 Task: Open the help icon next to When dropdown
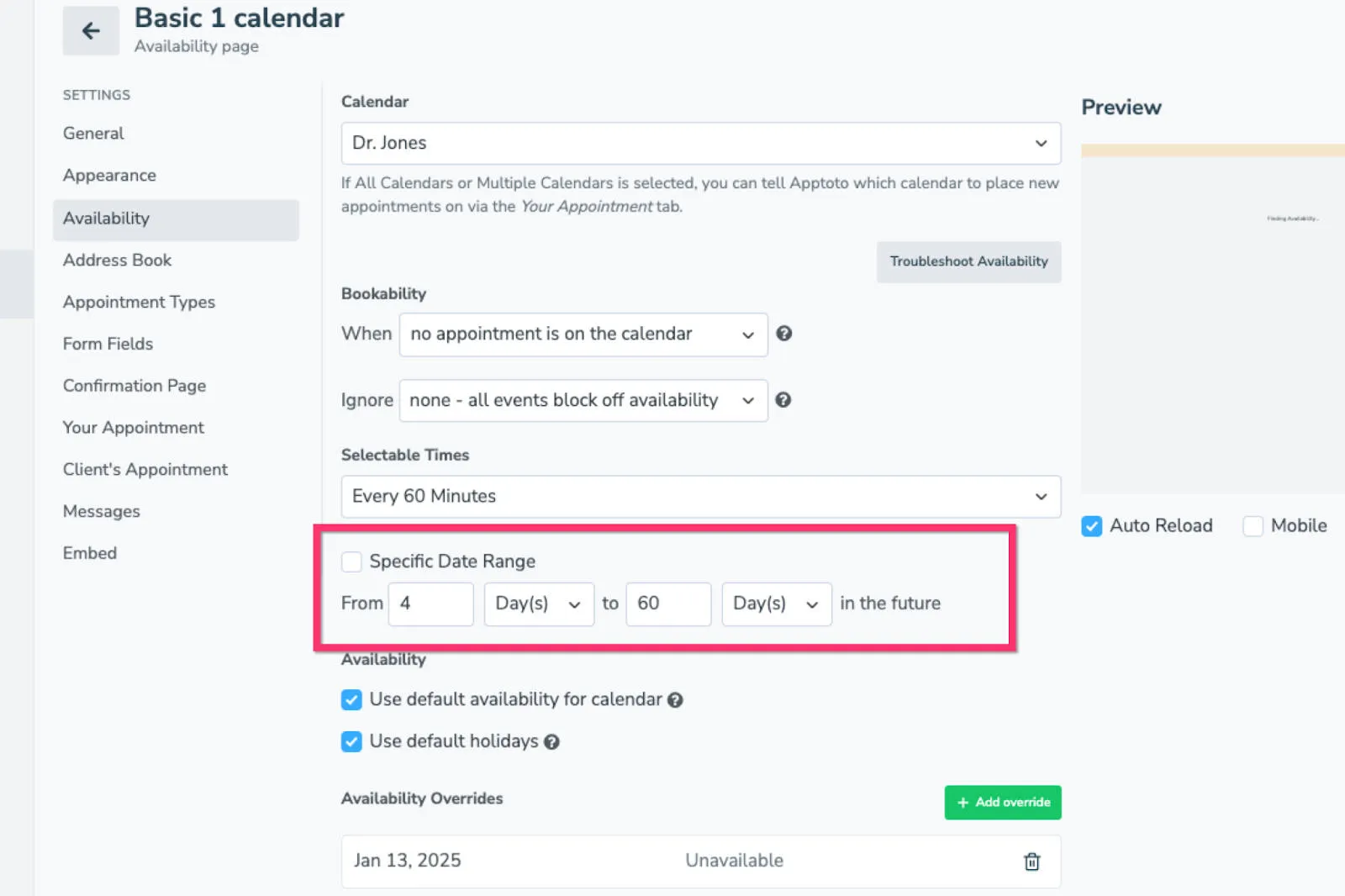click(783, 334)
